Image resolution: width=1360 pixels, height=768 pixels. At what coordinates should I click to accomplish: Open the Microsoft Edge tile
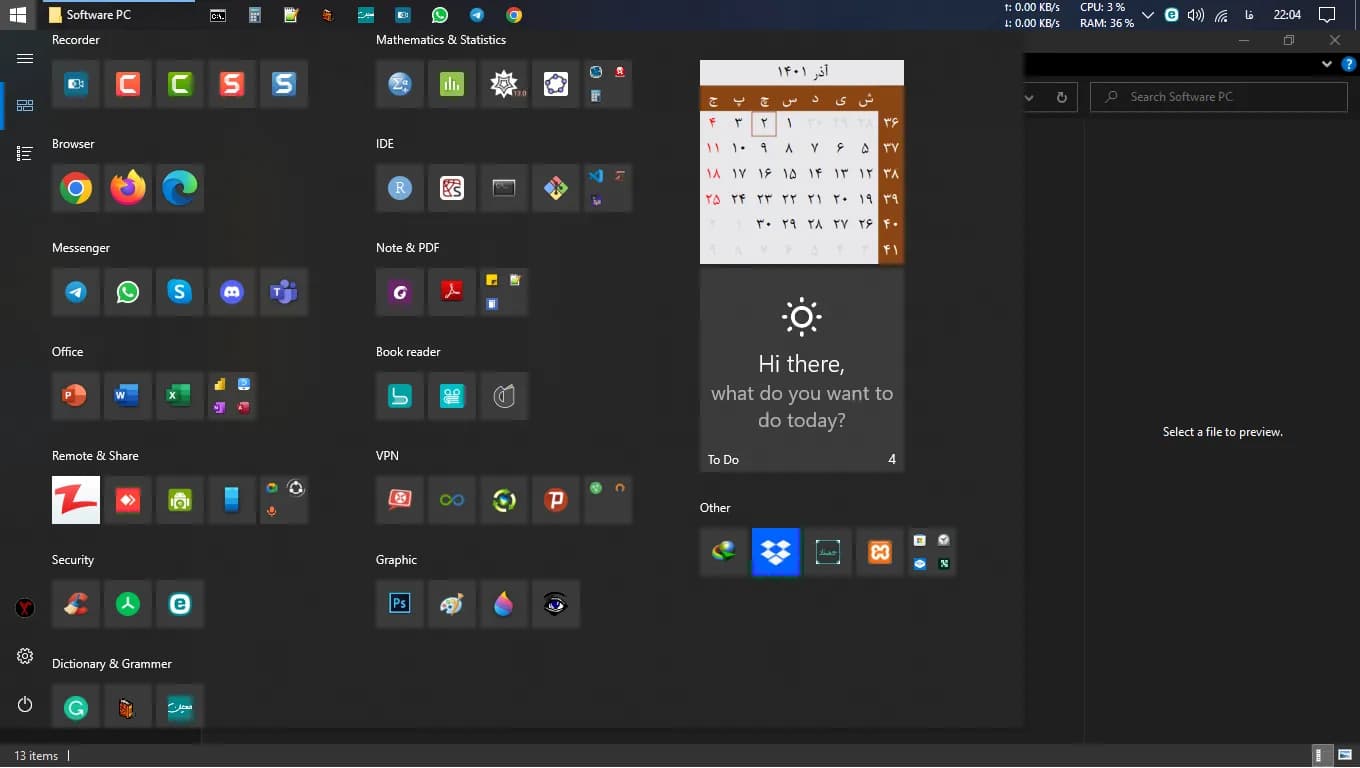coord(180,188)
